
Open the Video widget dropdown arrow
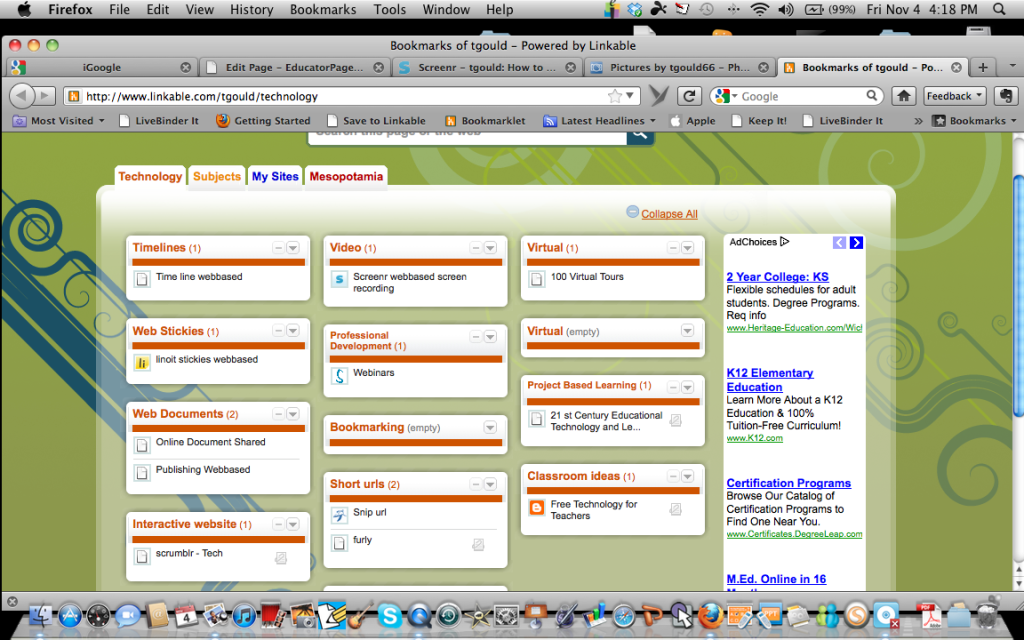(490, 248)
